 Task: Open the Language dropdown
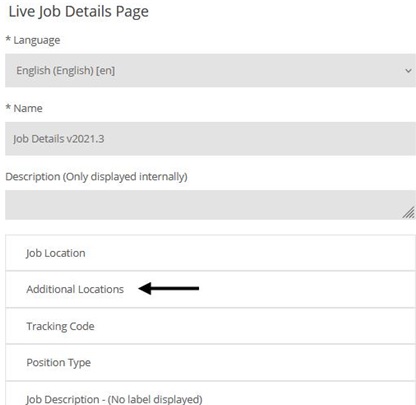(210, 70)
